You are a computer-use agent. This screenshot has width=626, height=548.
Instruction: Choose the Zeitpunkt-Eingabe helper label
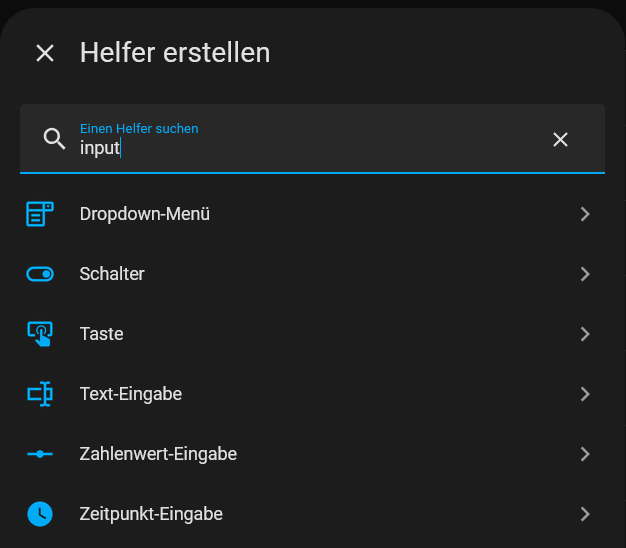pos(151,514)
